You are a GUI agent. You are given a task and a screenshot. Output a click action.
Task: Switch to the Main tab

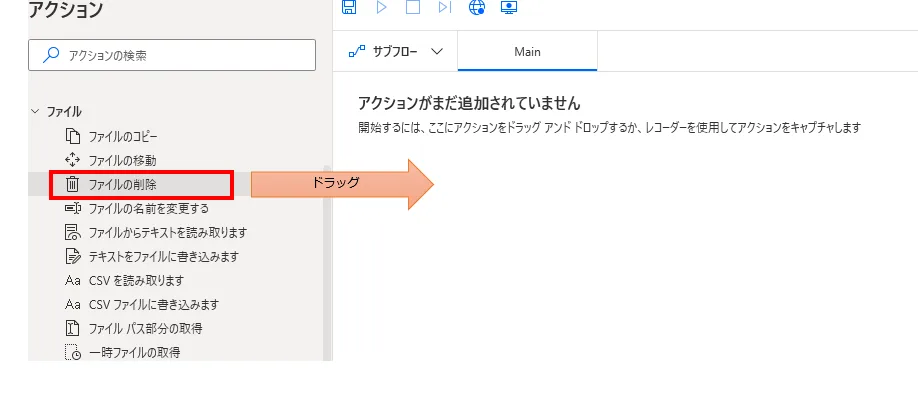pos(527,52)
